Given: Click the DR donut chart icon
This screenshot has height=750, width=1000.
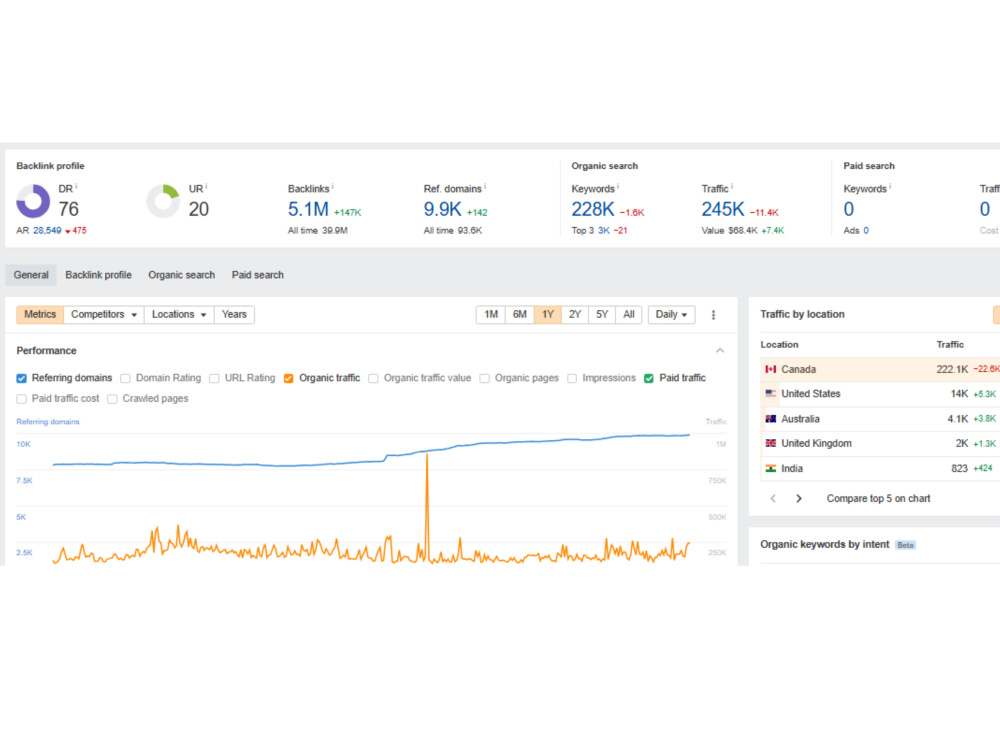Looking at the screenshot, I should tap(33, 201).
